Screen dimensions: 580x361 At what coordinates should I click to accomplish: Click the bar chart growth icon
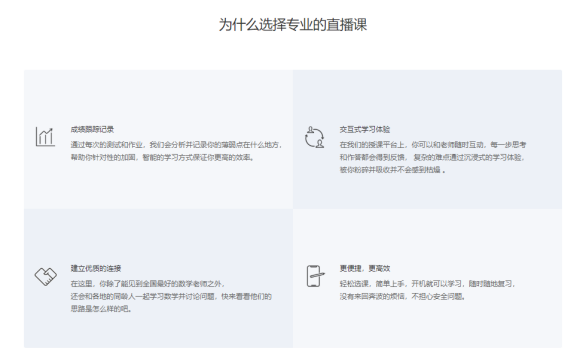[45, 137]
